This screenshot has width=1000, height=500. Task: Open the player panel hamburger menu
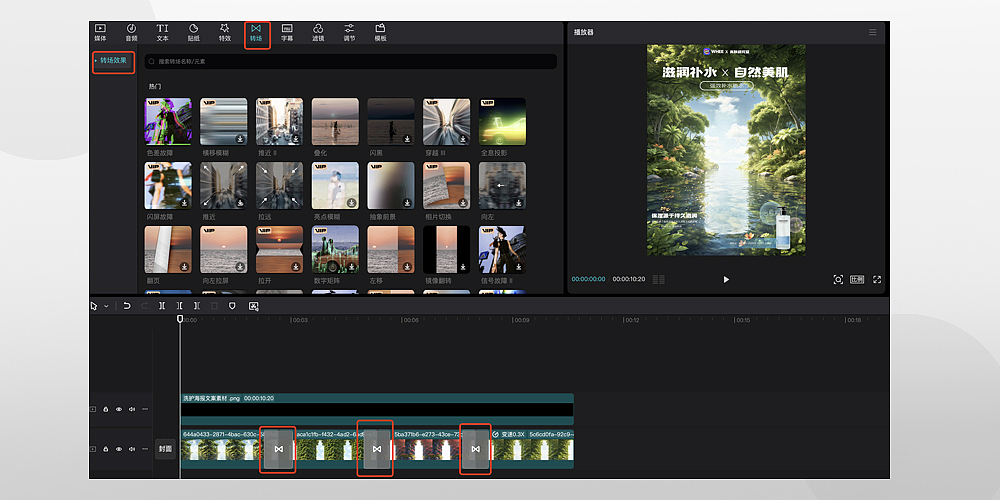coord(872,32)
